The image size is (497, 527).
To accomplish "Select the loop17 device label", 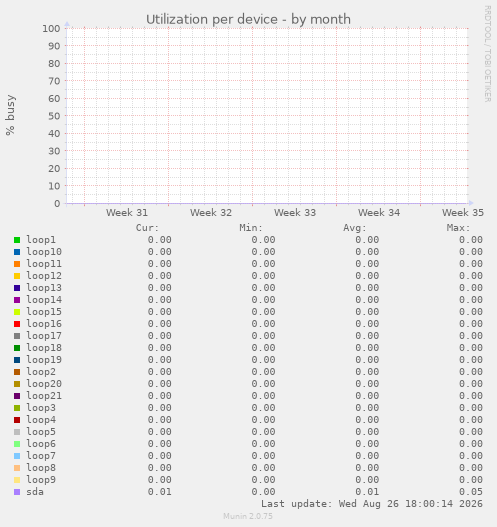I will 44,336.
